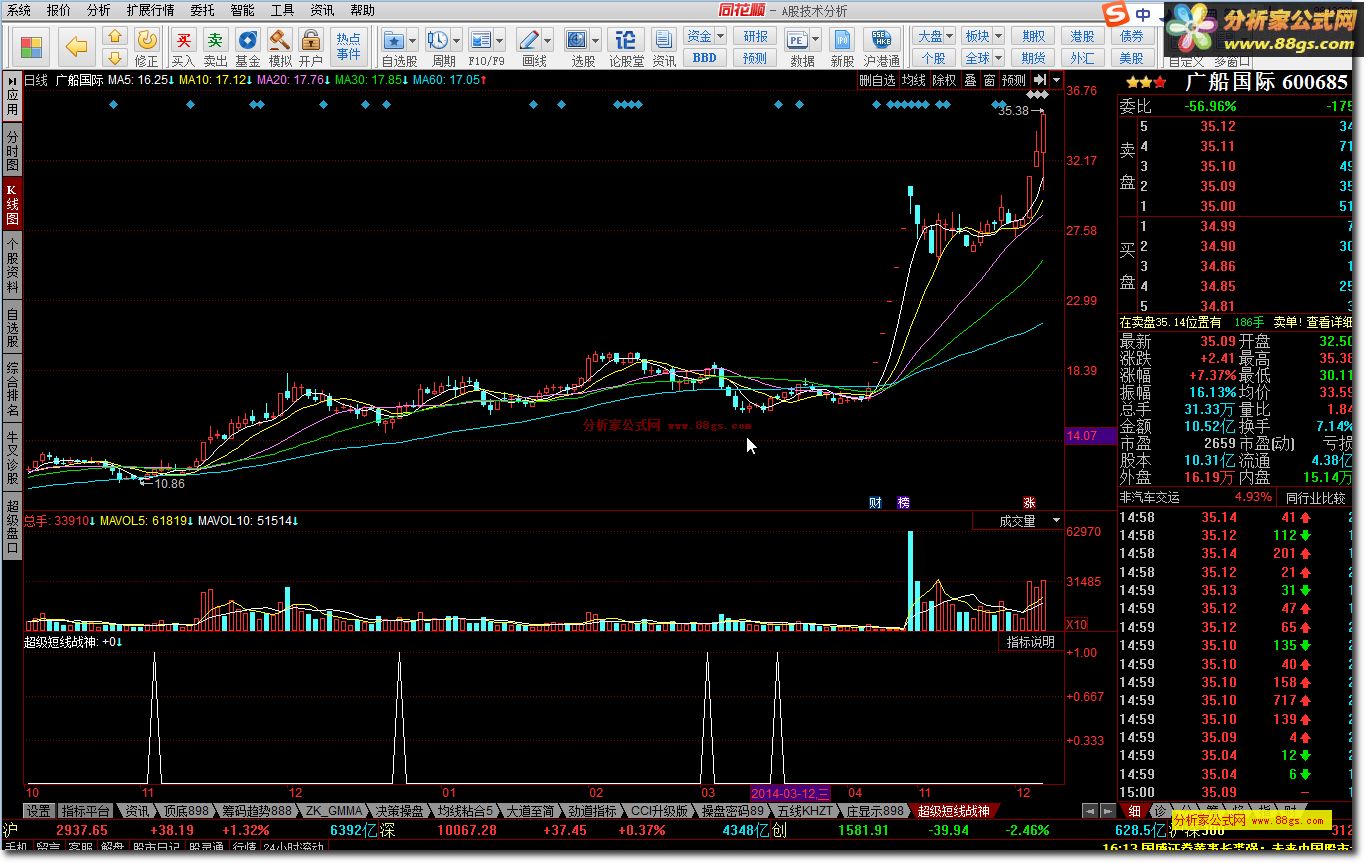
Task: Open the 智能 menu
Action: 242,10
